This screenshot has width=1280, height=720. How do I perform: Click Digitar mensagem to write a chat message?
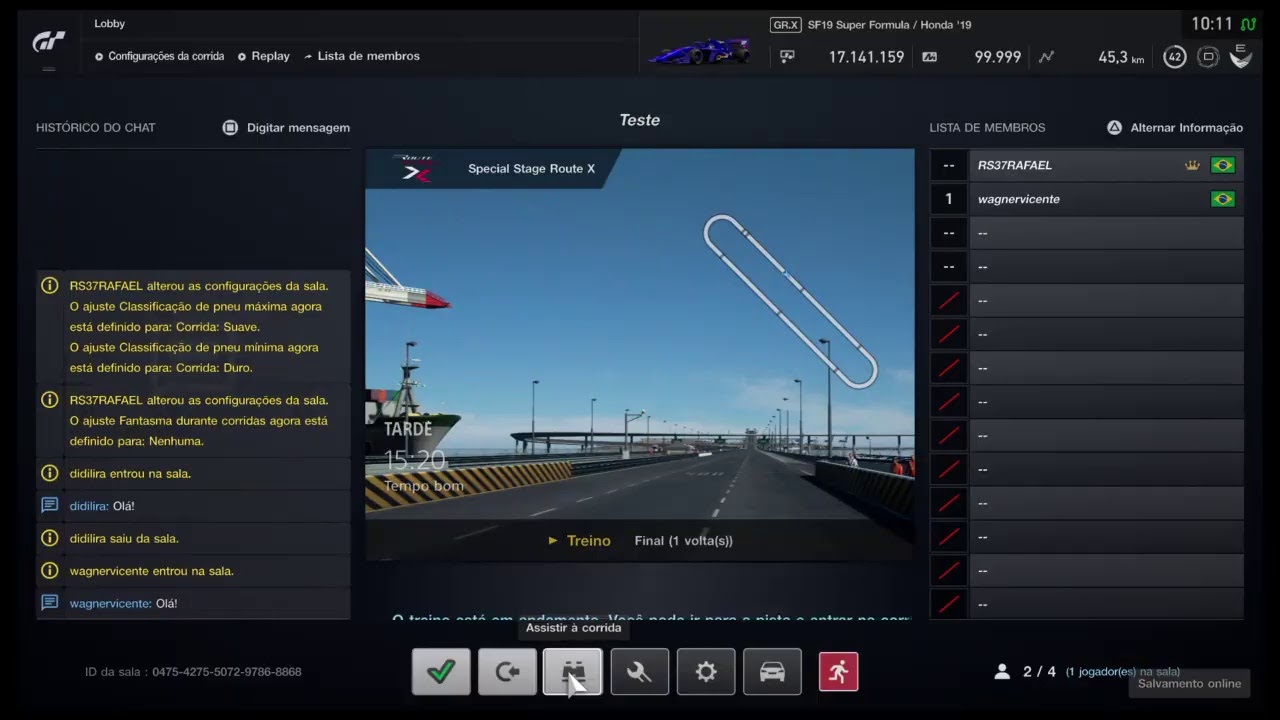click(x=298, y=128)
